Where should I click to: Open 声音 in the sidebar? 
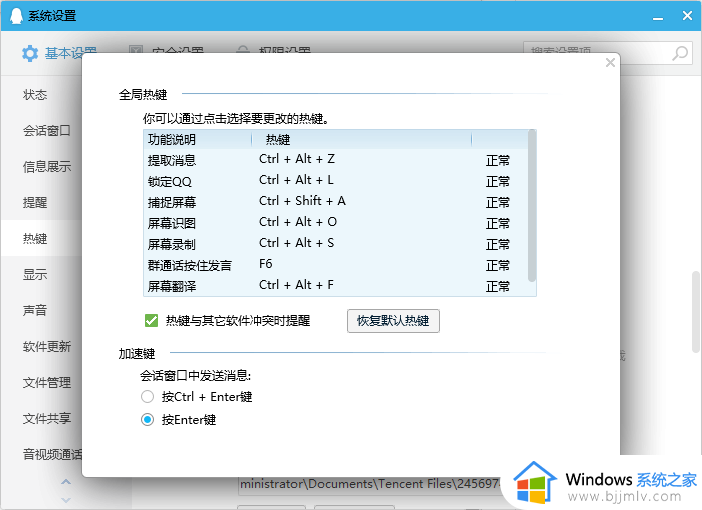pyautogui.click(x=35, y=310)
